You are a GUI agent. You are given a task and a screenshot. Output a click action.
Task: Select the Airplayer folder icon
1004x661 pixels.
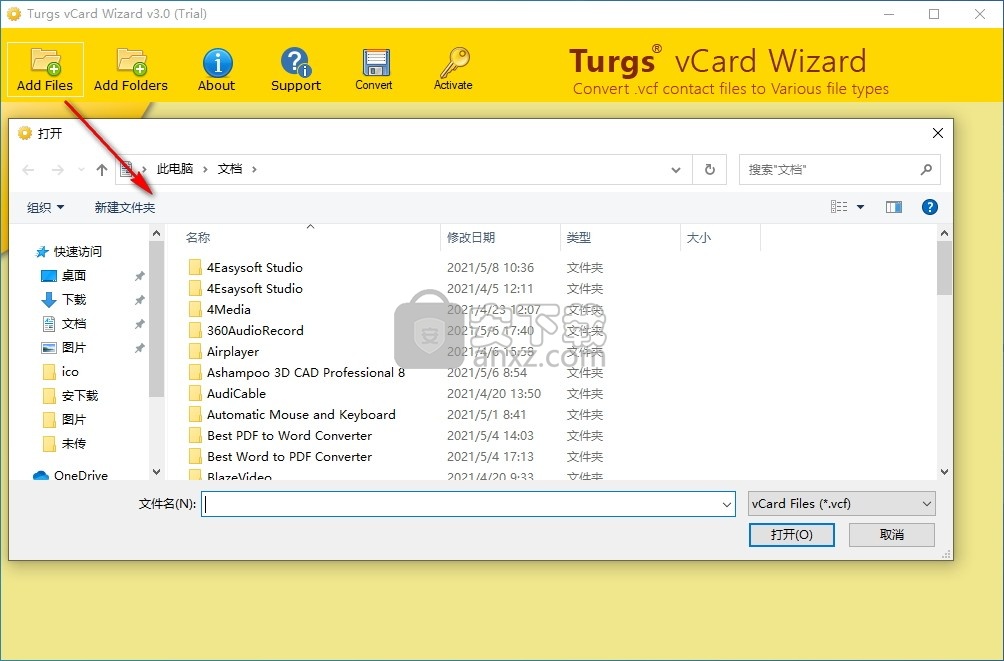click(195, 352)
